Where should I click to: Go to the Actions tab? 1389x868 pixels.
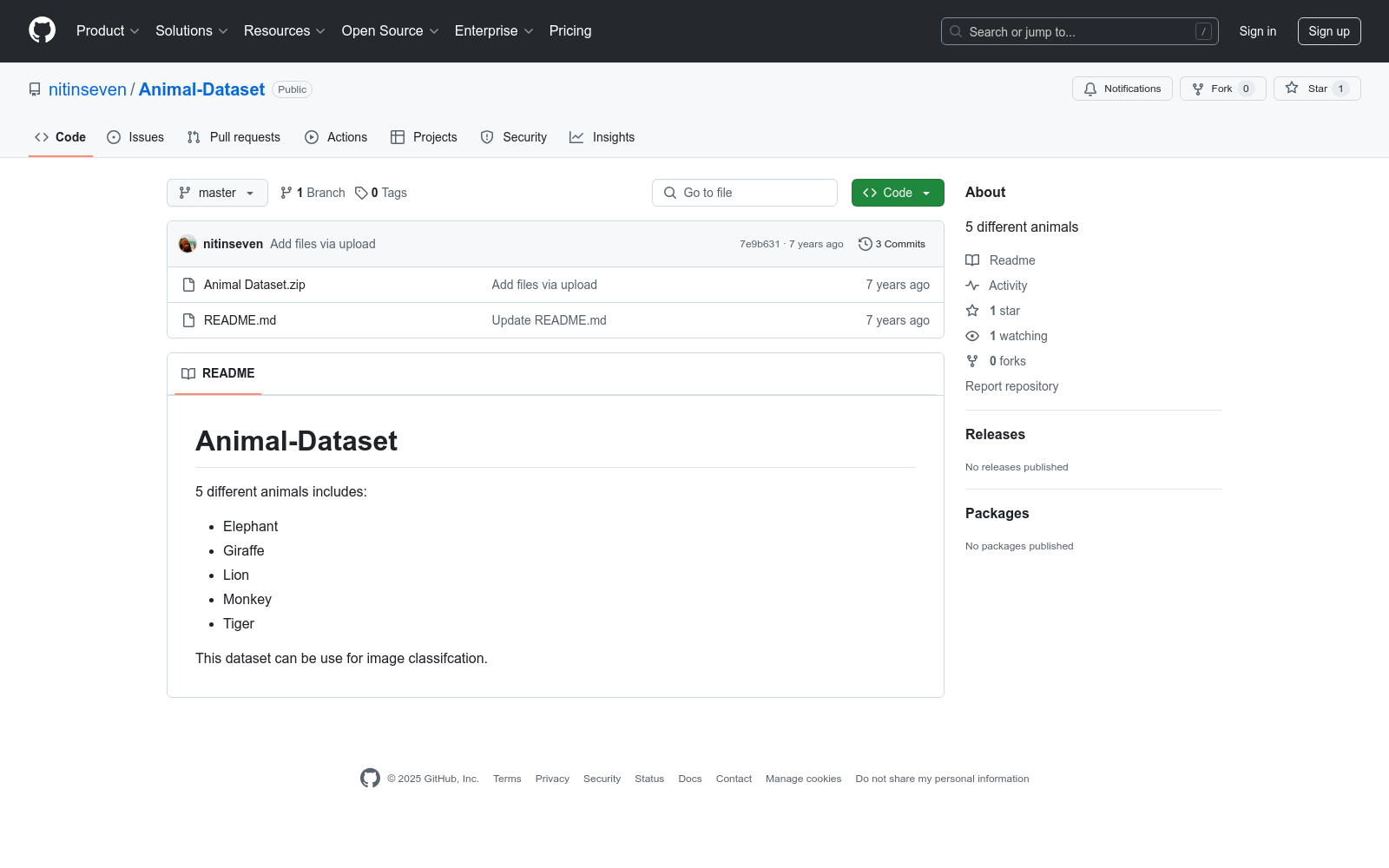(x=336, y=137)
